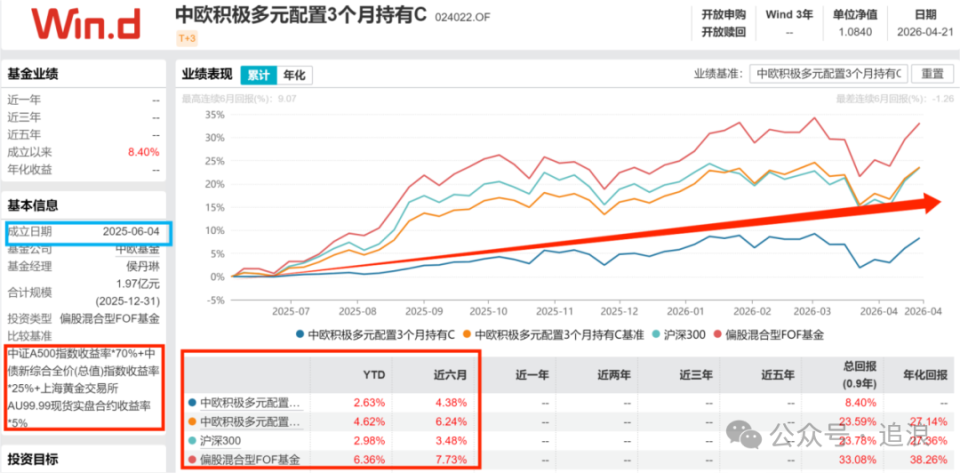Click the orange dot in second table row
Viewport: 960px width, 473px height.
[193, 422]
